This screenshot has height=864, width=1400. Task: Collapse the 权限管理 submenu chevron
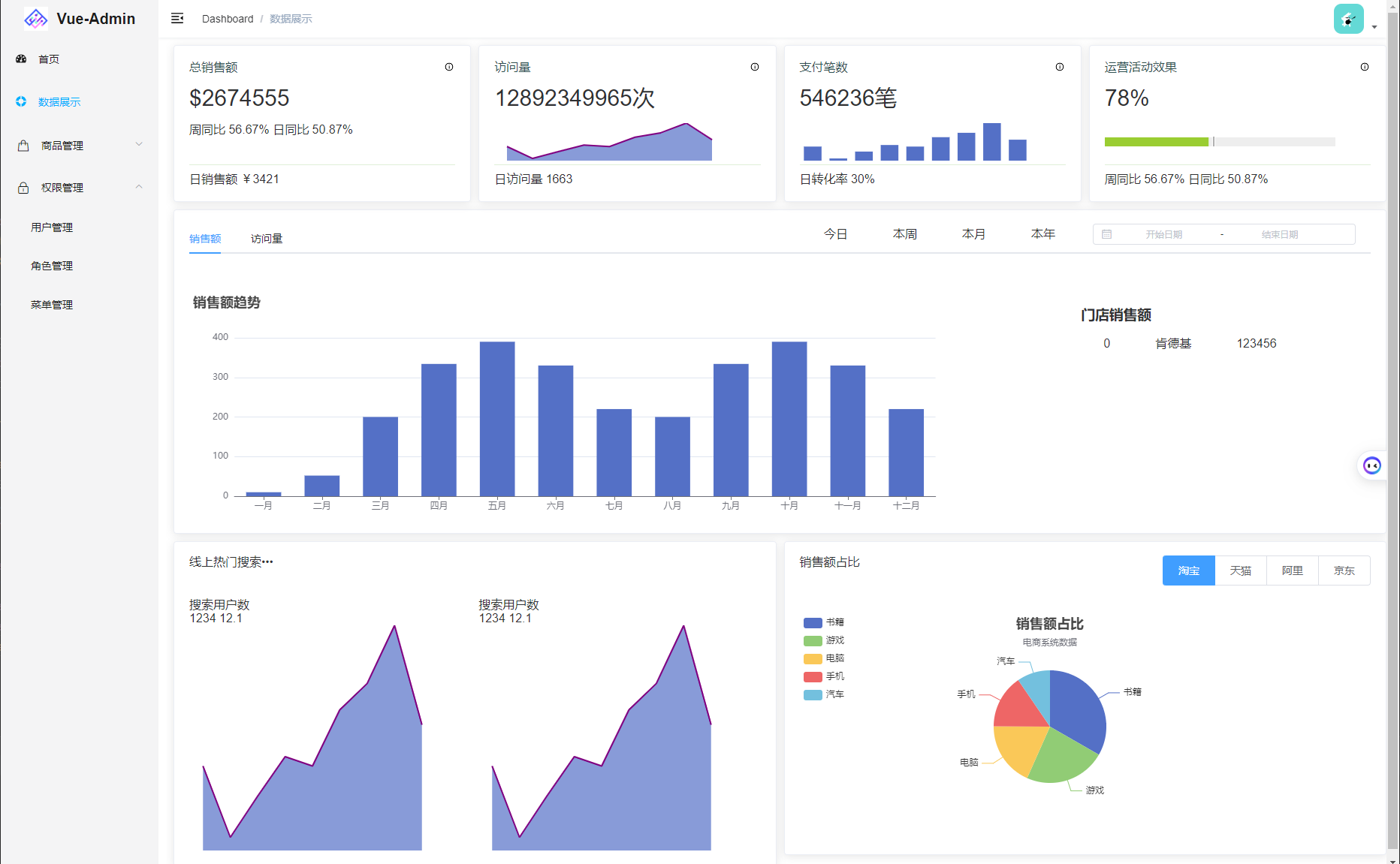tap(139, 186)
